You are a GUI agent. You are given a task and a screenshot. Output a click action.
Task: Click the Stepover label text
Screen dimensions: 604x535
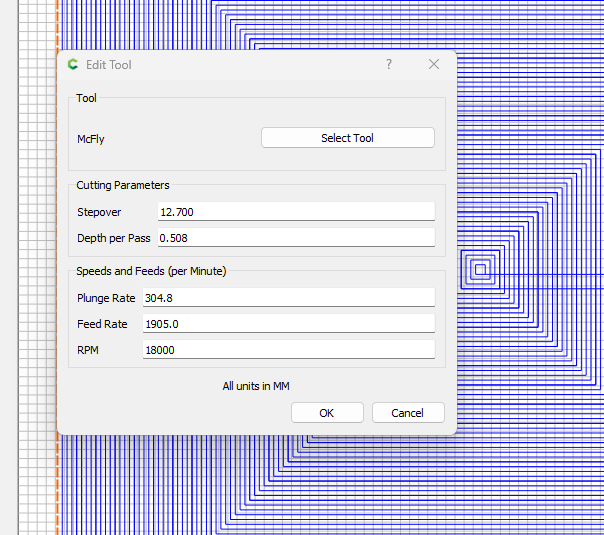(x=100, y=212)
